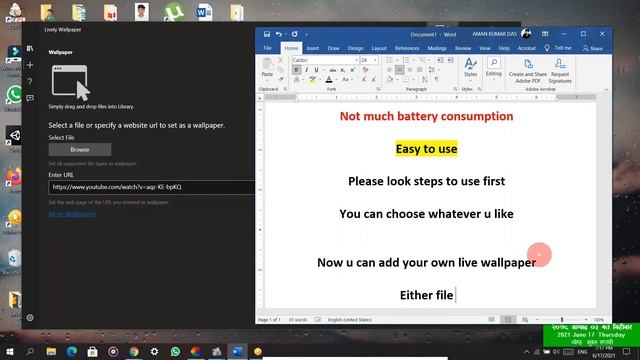Center-align the paragraph text
Screen dimensions: 640x360
(x=400, y=70)
